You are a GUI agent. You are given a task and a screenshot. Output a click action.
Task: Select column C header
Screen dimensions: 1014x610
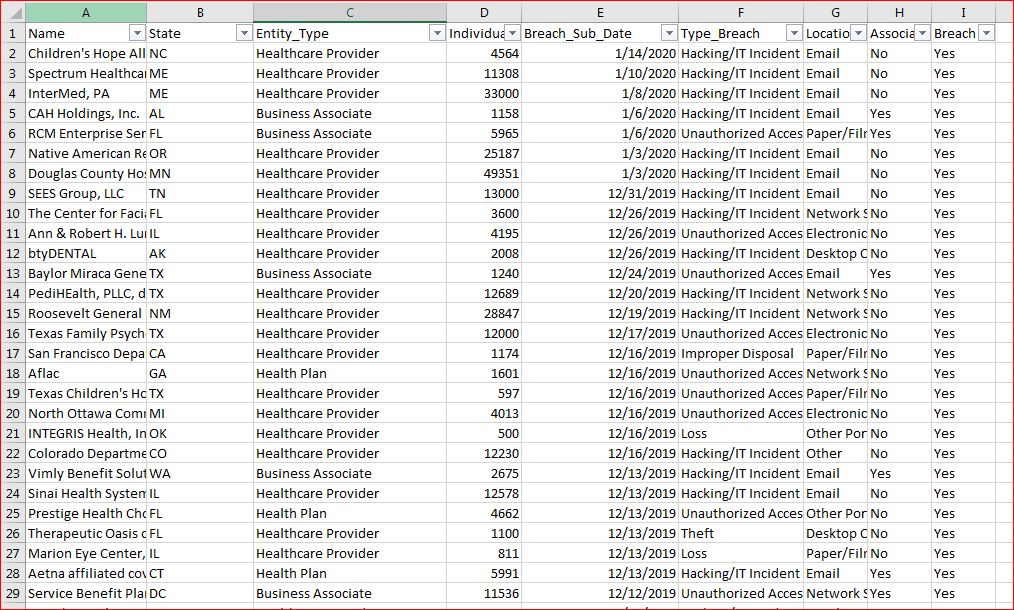coord(350,12)
